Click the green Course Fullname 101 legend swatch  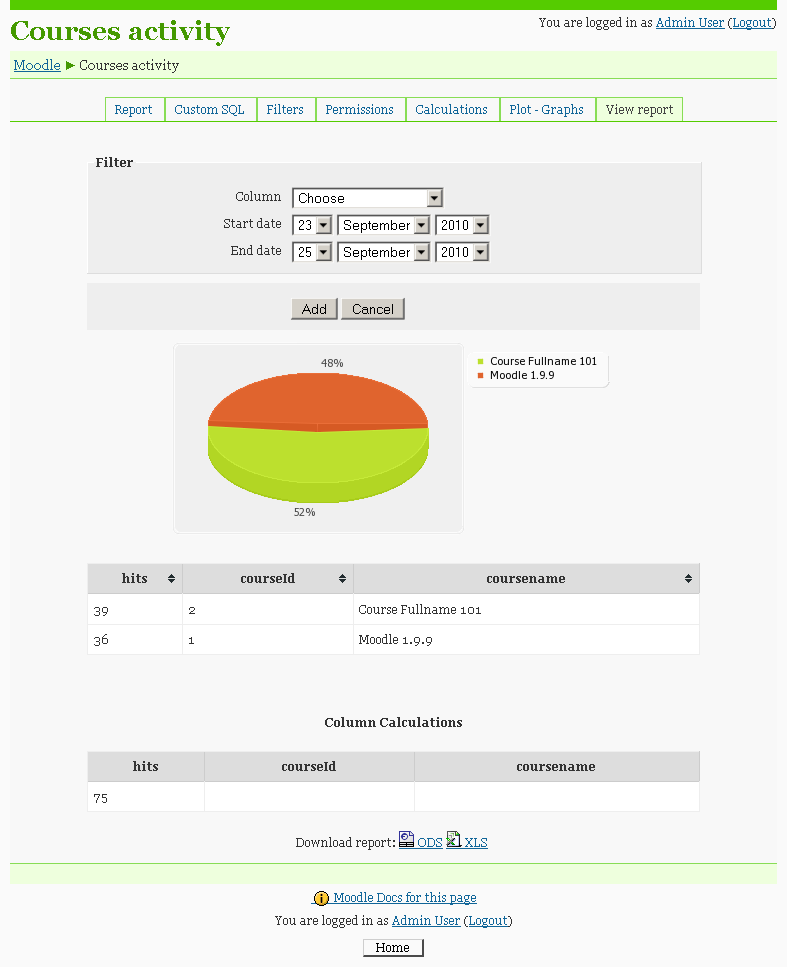481,362
